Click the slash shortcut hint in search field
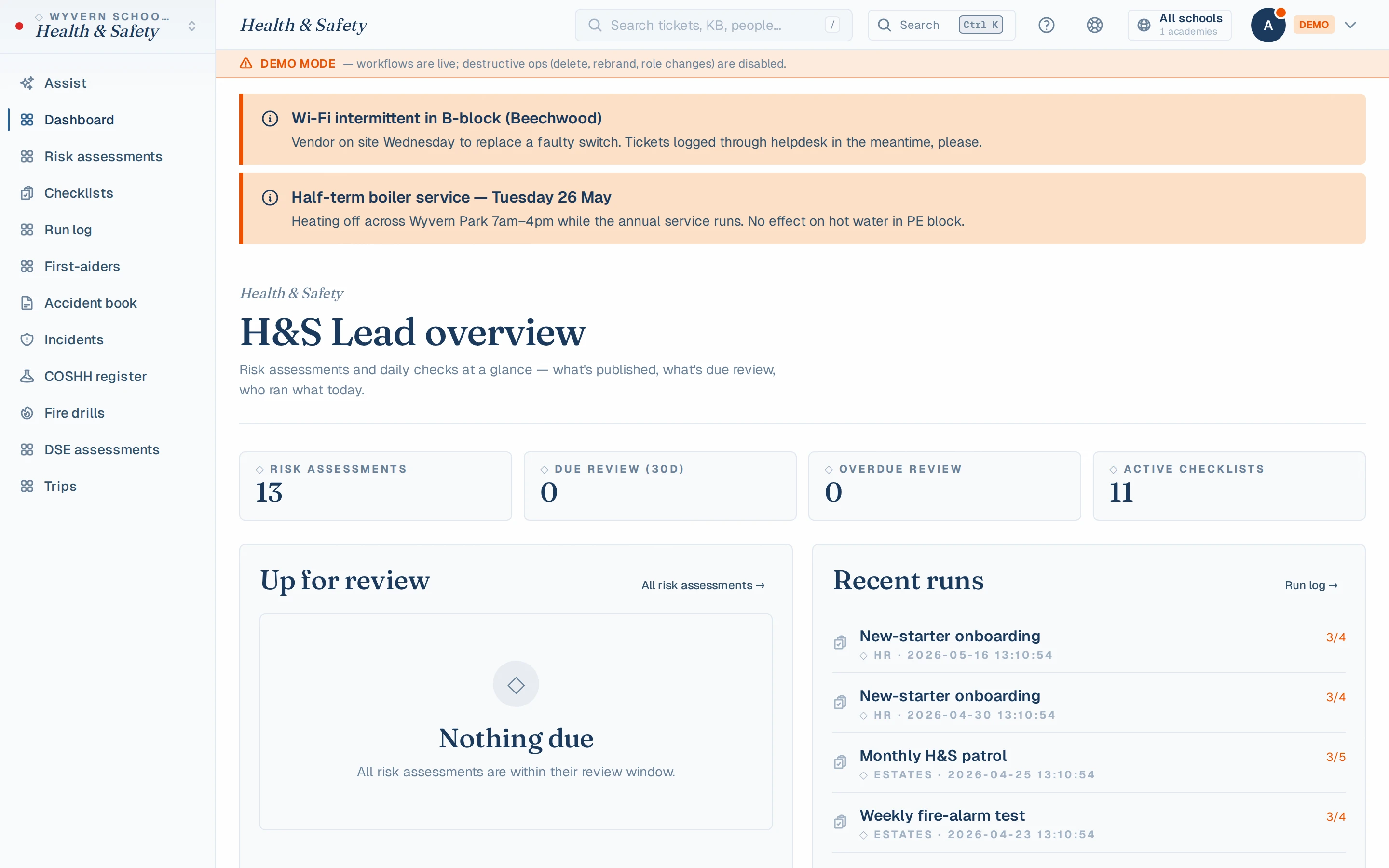1389x868 pixels. [x=832, y=25]
